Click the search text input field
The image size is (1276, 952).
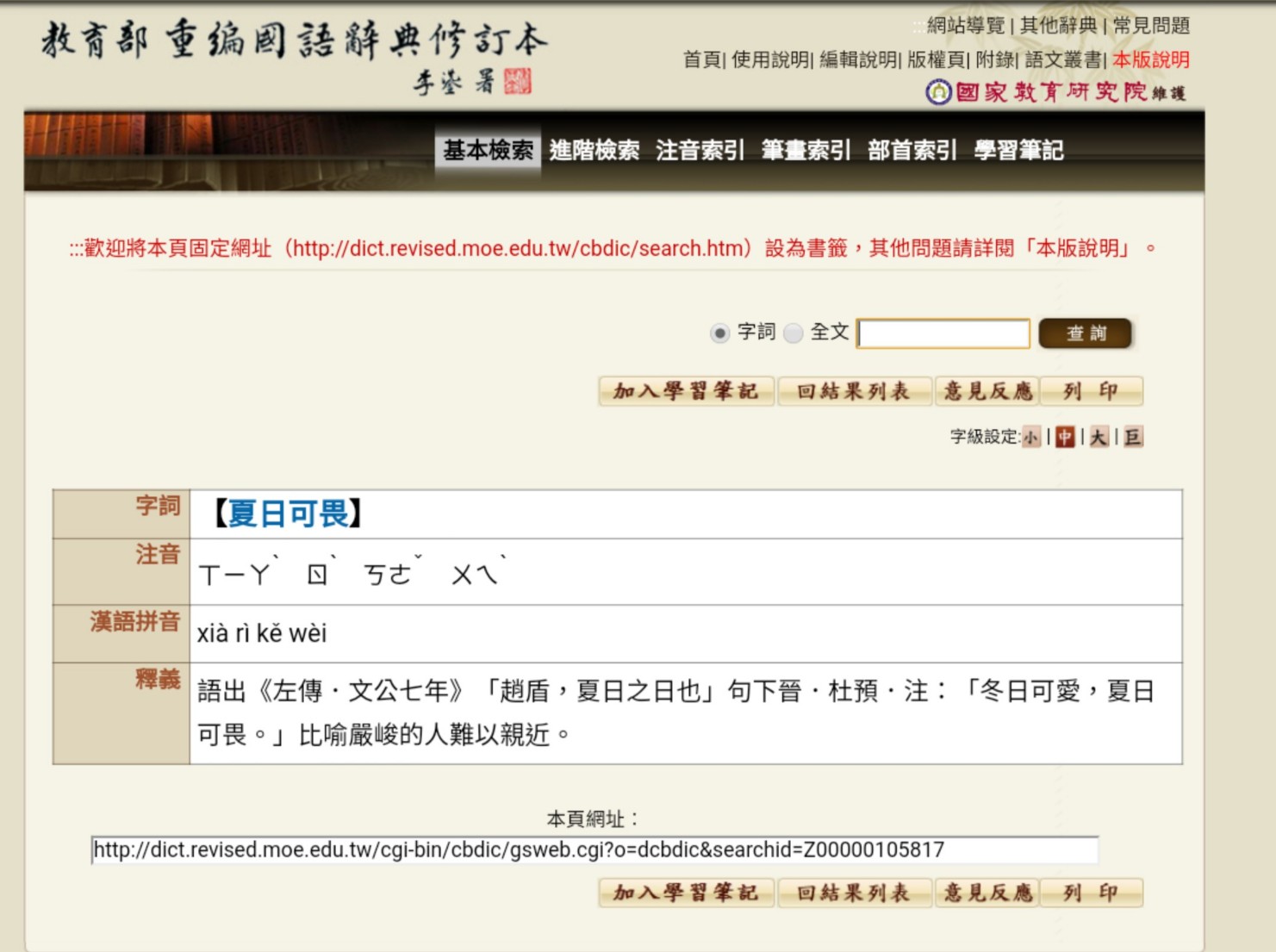[943, 333]
